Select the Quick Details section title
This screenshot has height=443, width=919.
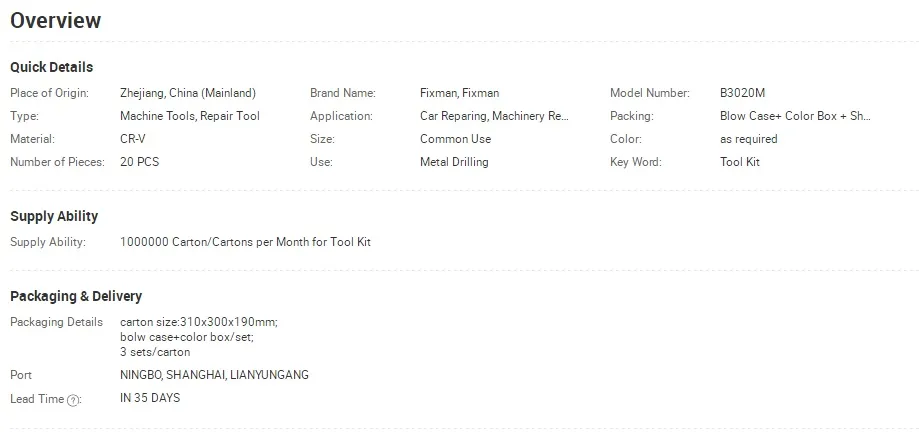point(52,67)
